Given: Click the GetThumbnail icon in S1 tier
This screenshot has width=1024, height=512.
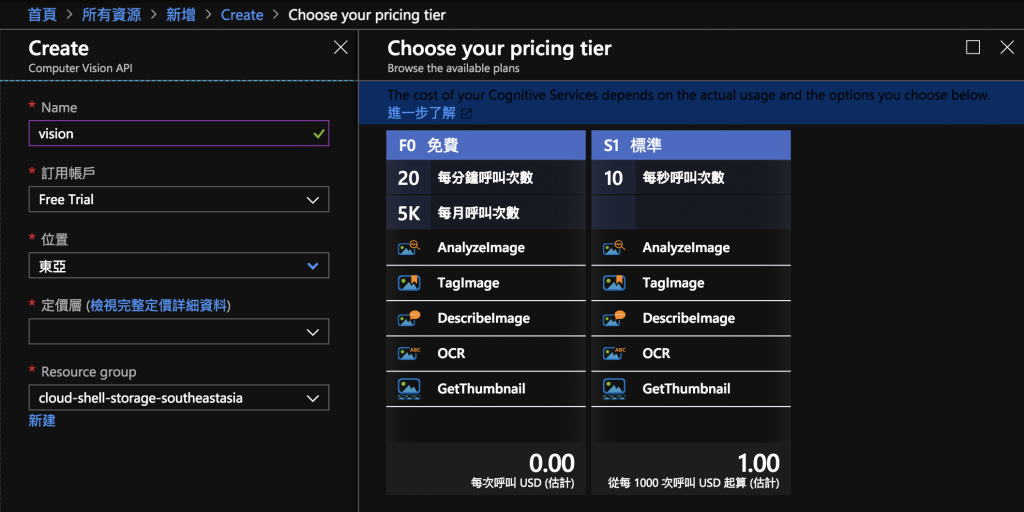Looking at the screenshot, I should tap(614, 389).
